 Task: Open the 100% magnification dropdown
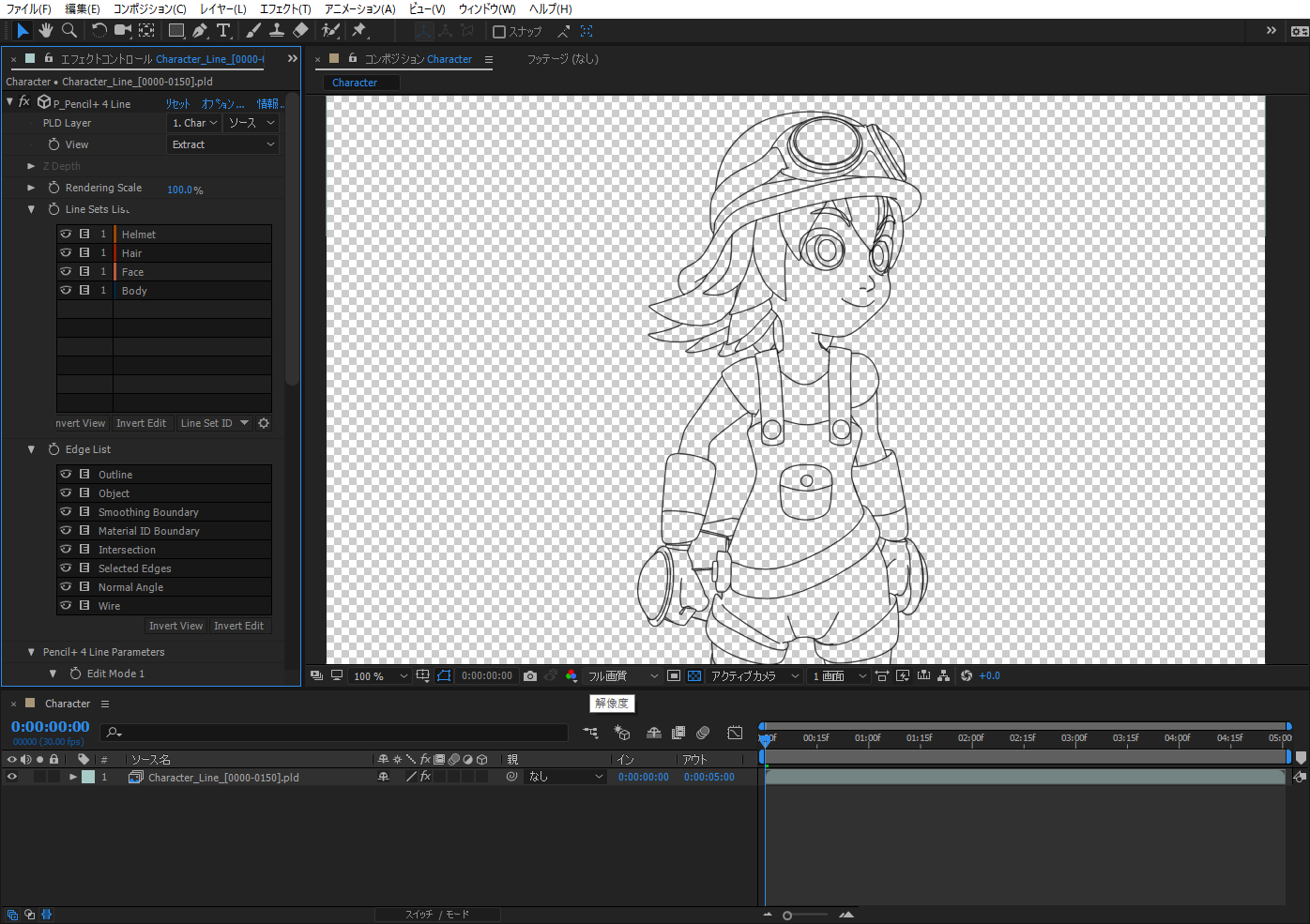[380, 675]
